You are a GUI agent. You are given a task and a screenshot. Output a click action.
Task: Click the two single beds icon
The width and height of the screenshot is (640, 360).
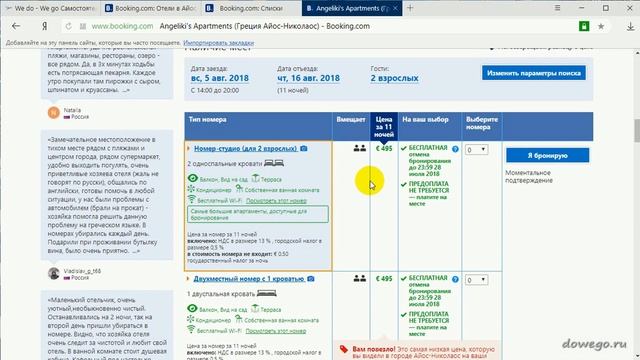274,163
